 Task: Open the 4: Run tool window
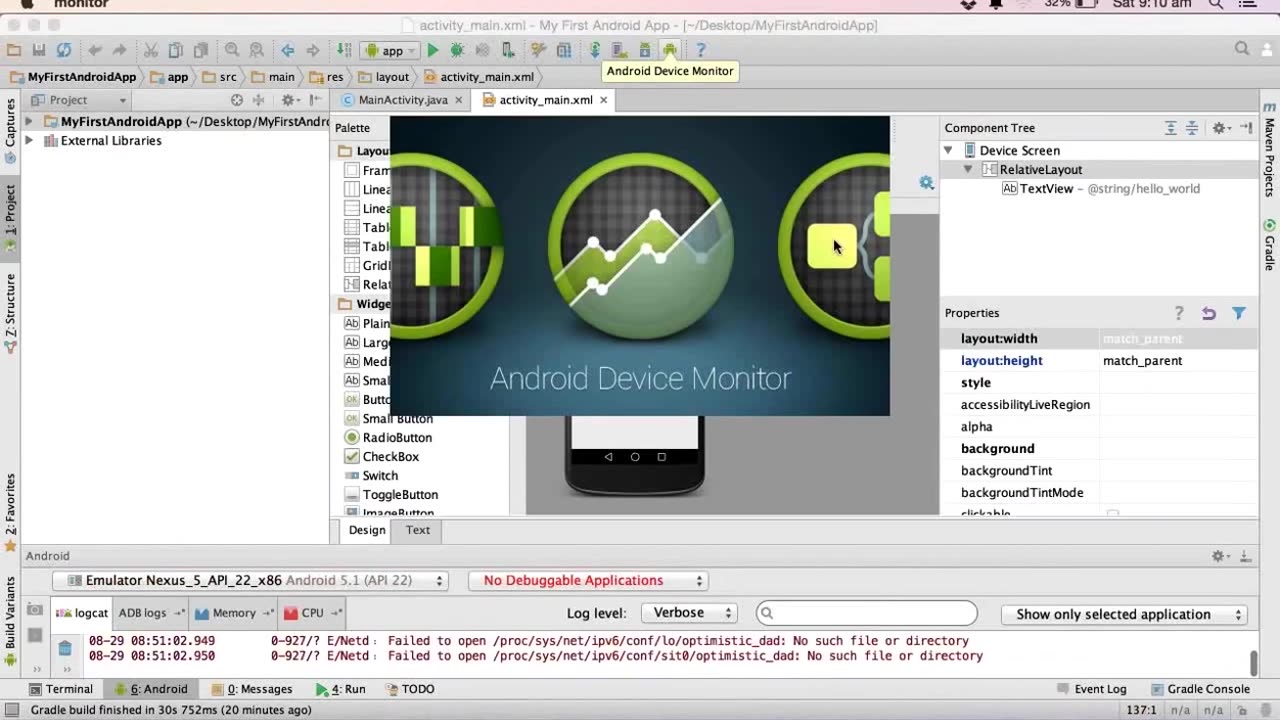341,689
